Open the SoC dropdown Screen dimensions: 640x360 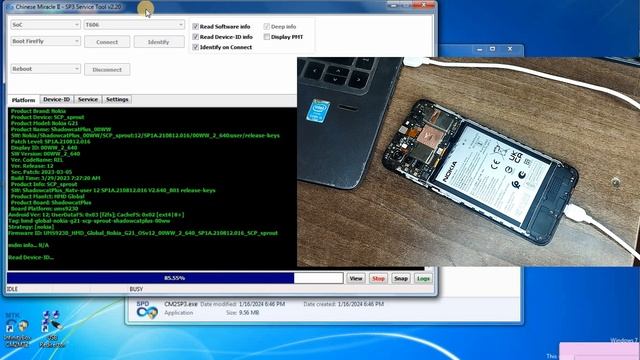pos(45,25)
